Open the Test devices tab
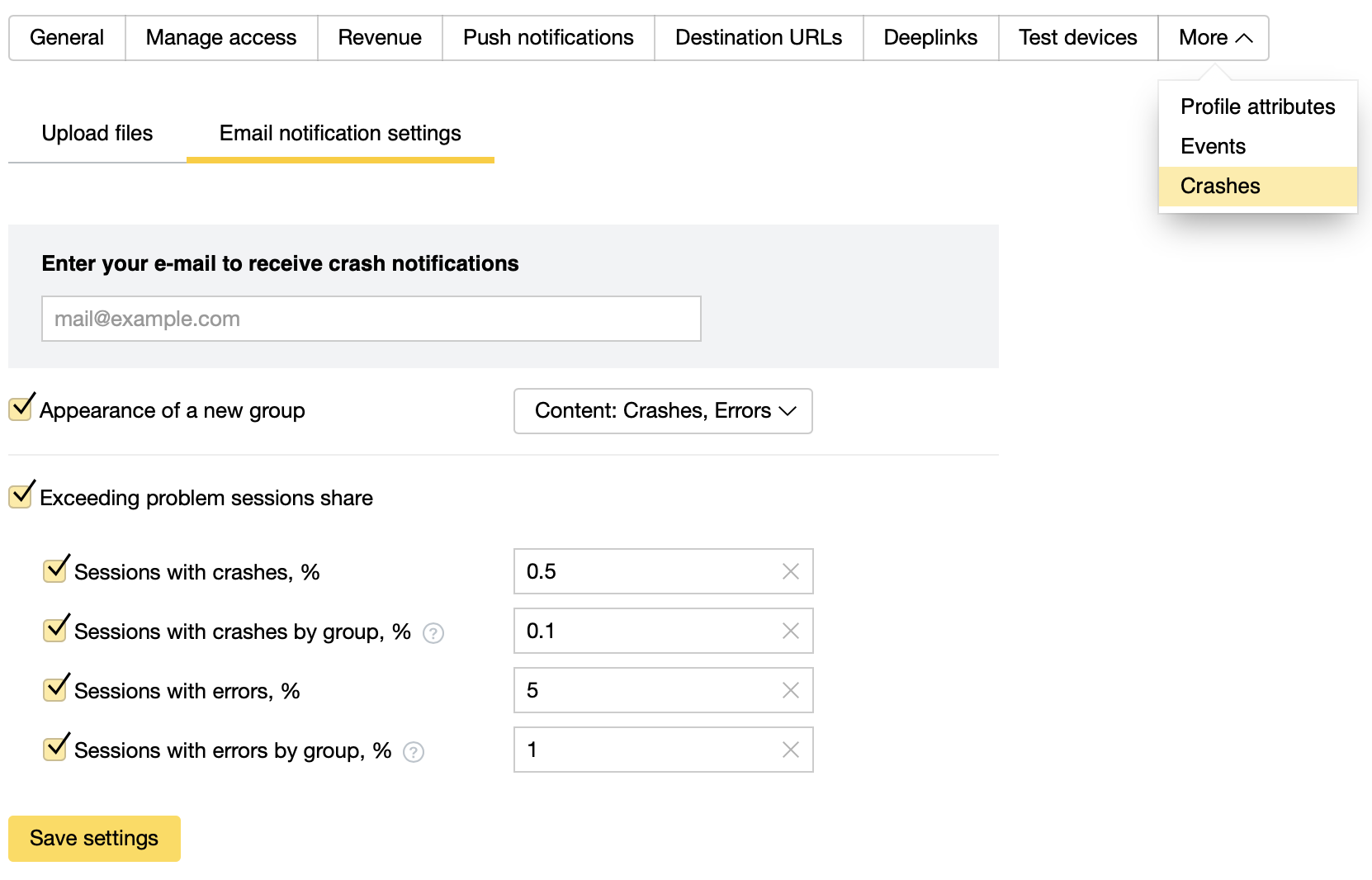This screenshot has height=880, width=1372. 1077,38
